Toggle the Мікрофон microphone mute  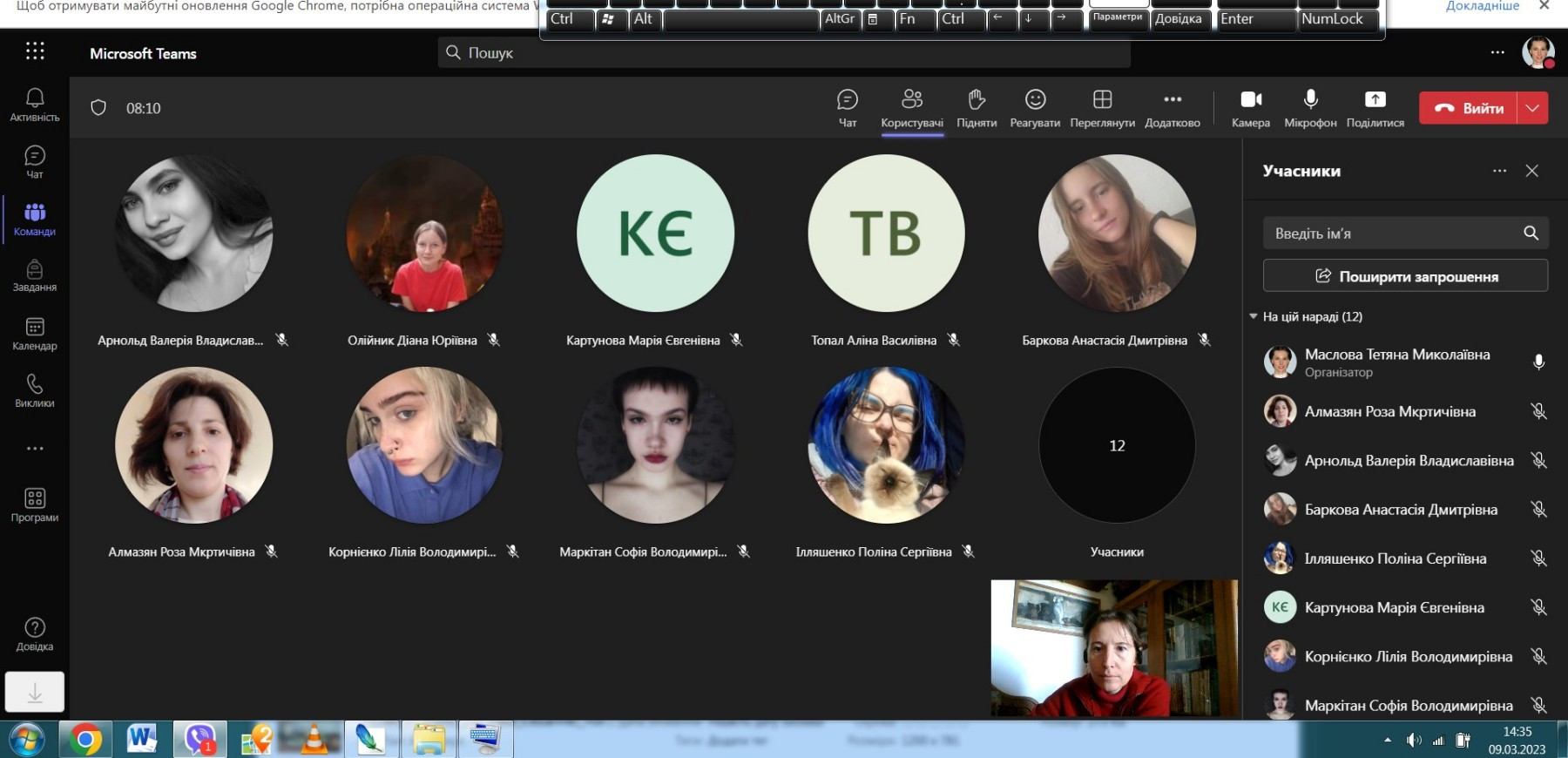pyautogui.click(x=1310, y=108)
